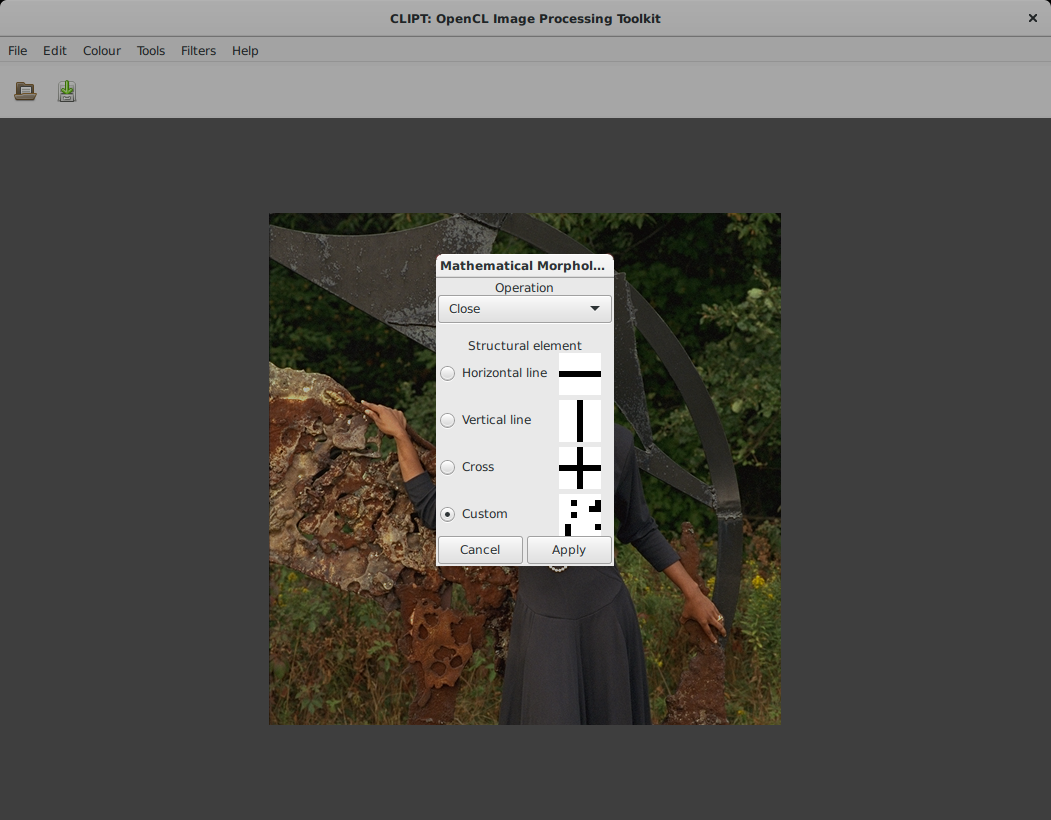1051x820 pixels.
Task: Expand the Operation dropdown showing Close
Action: coord(524,309)
